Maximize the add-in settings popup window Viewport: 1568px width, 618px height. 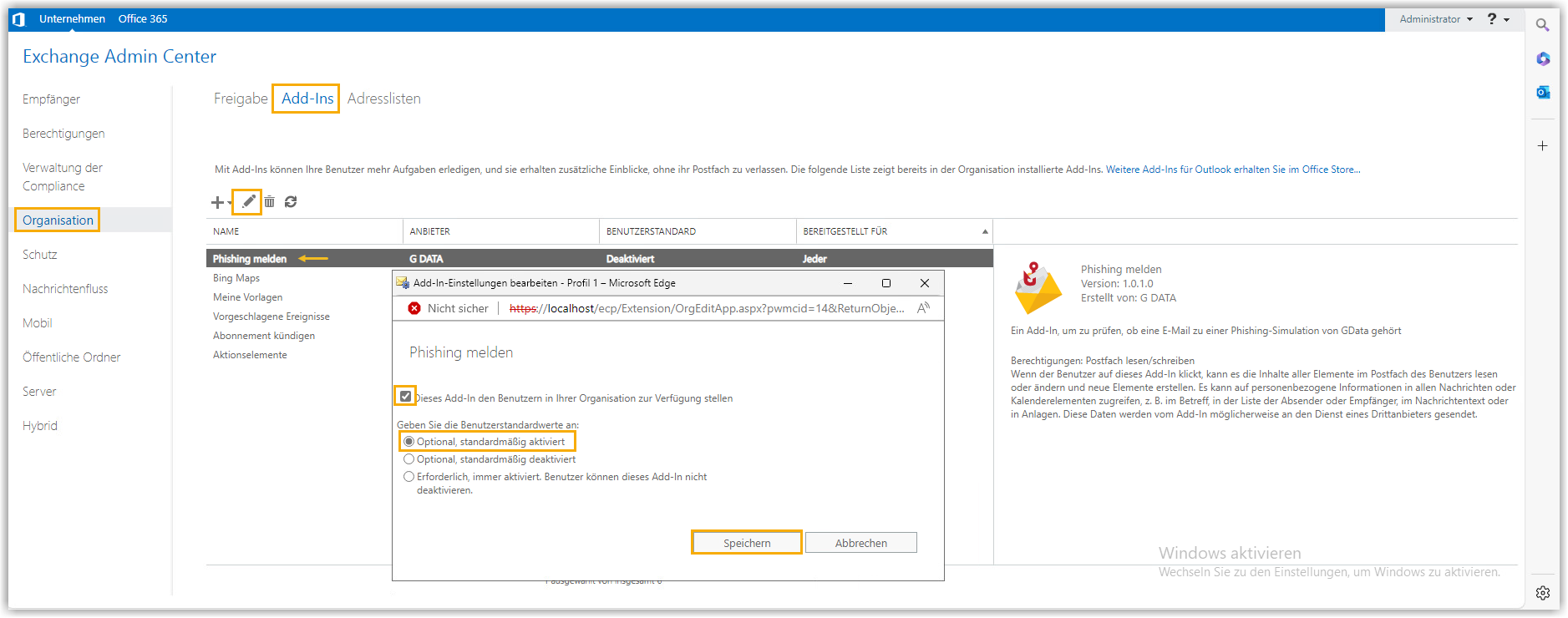[x=886, y=283]
